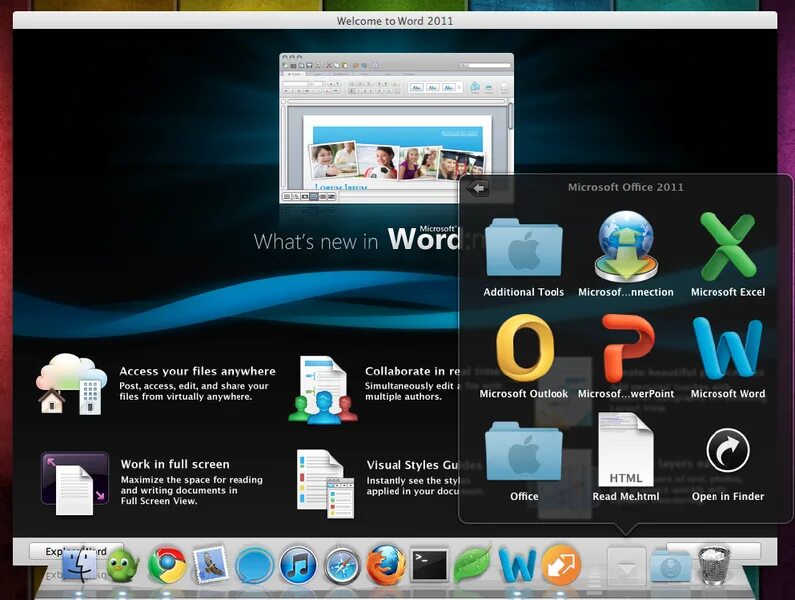The image size is (795, 600).
Task: Click the cloud icon for Access your files
Action: (x=71, y=383)
